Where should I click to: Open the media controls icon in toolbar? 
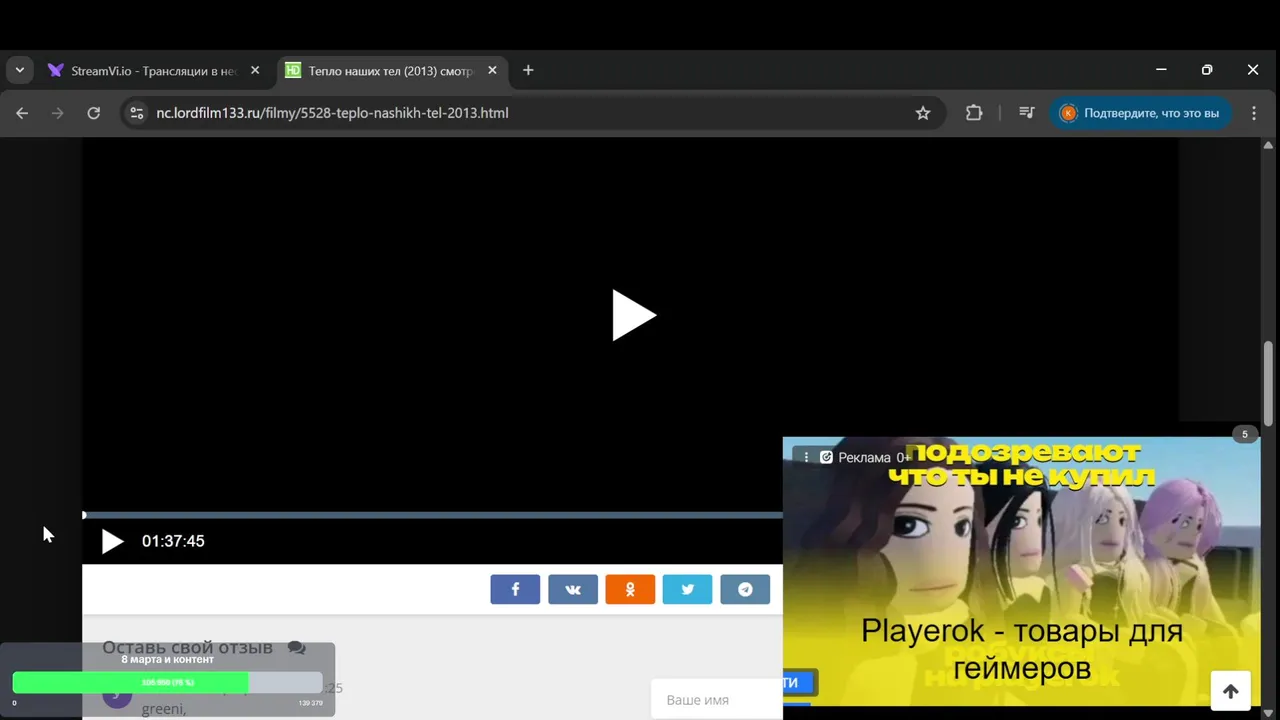[x=1026, y=113]
